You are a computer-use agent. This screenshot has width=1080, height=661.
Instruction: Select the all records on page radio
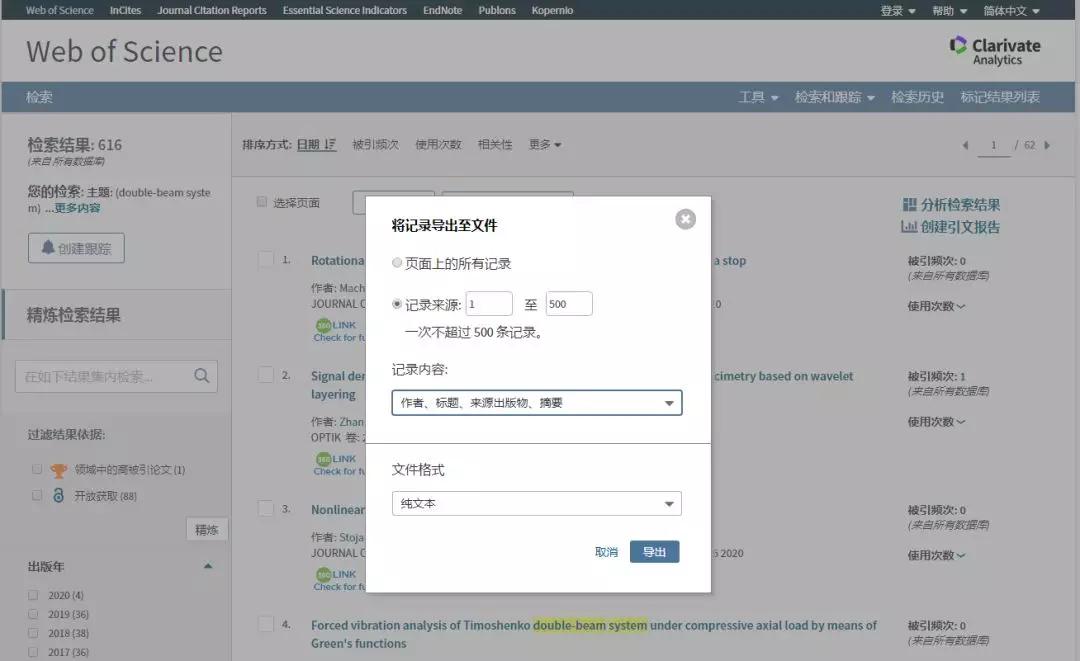397,263
